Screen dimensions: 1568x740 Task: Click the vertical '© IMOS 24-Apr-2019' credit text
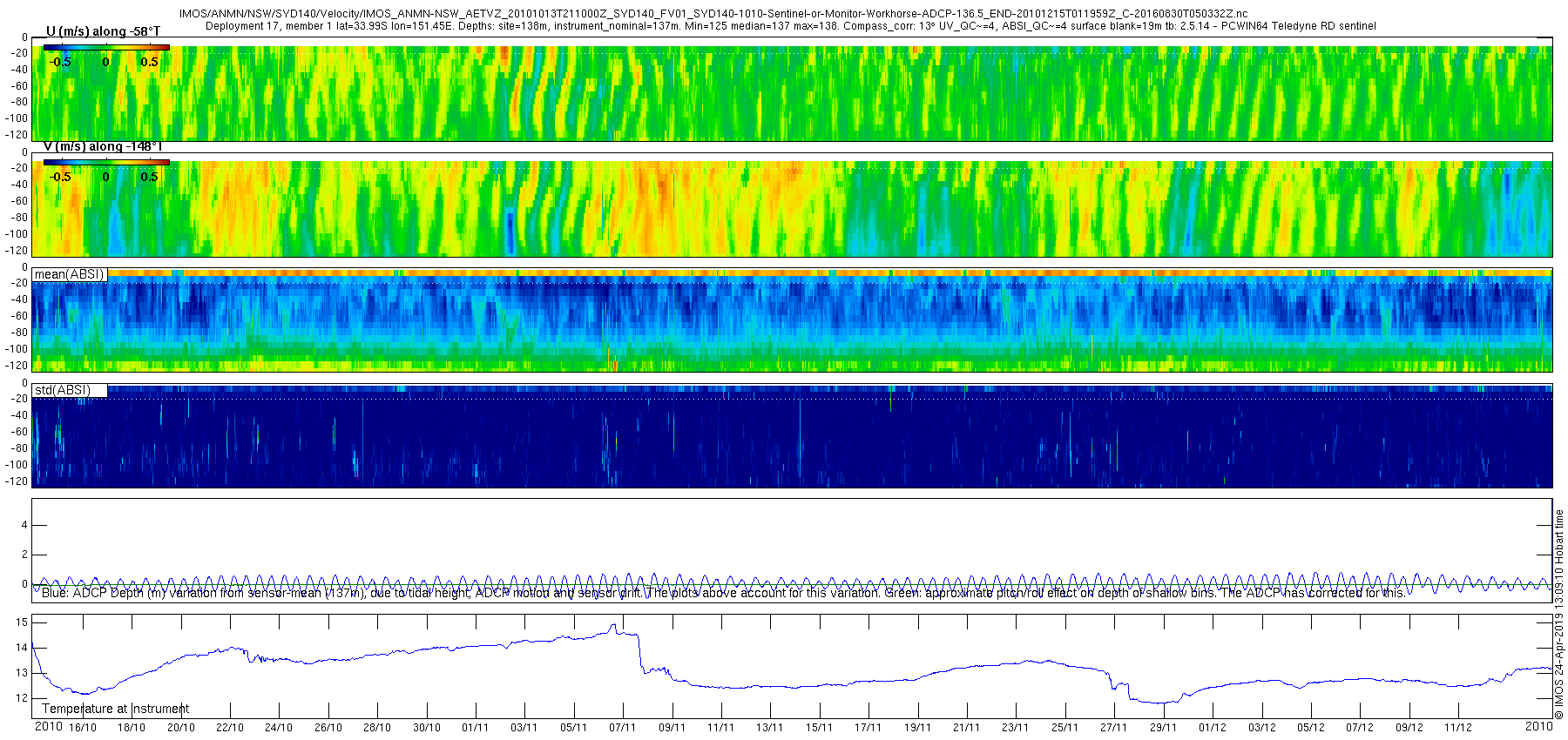[x=1559, y=615]
